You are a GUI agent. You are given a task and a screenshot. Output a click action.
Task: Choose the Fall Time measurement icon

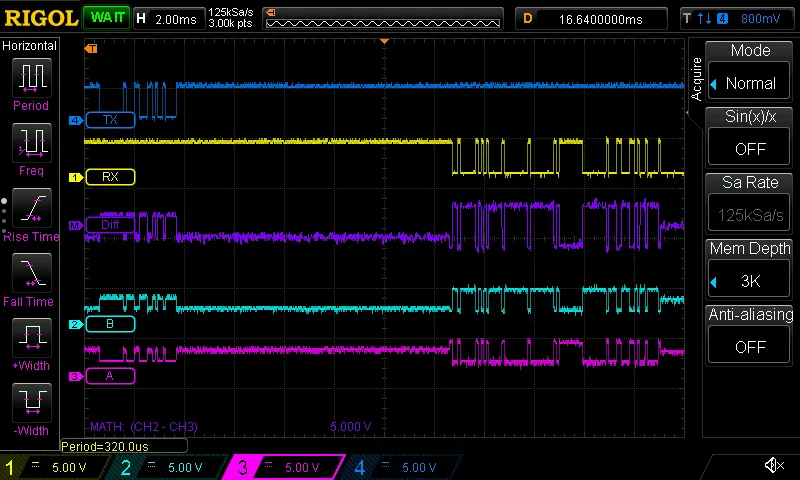(x=31, y=272)
